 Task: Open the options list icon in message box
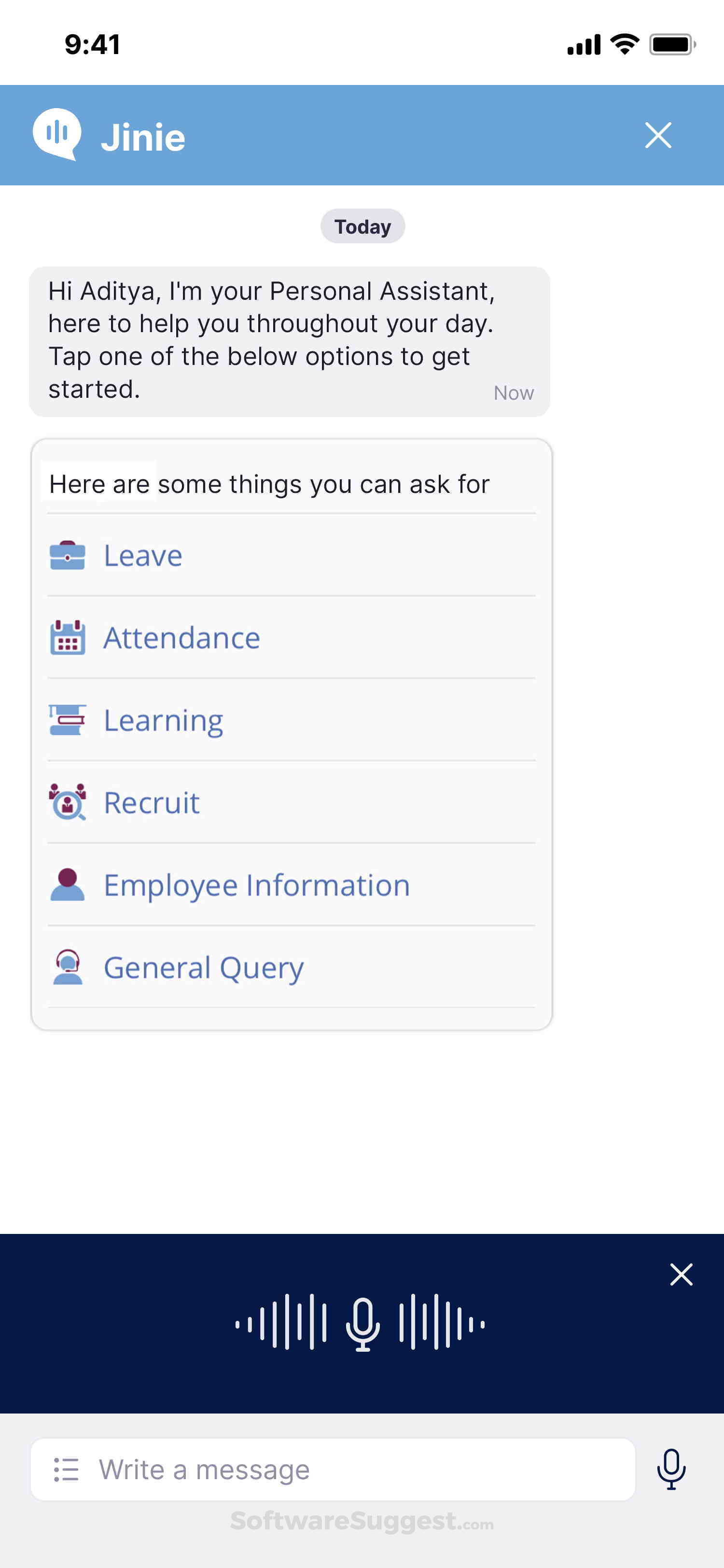(66, 1470)
